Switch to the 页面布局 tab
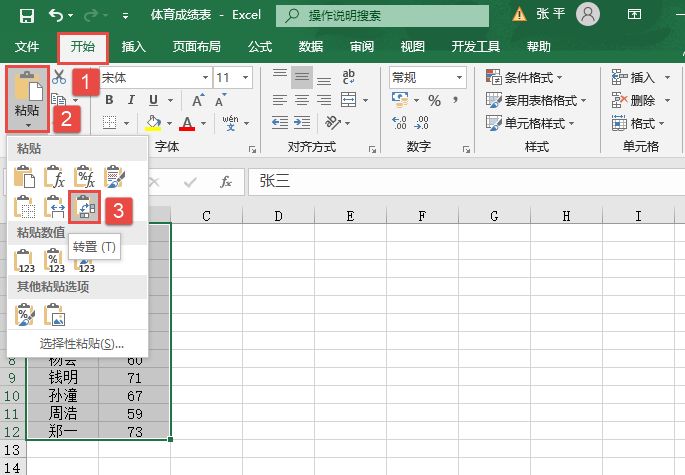 (x=197, y=46)
